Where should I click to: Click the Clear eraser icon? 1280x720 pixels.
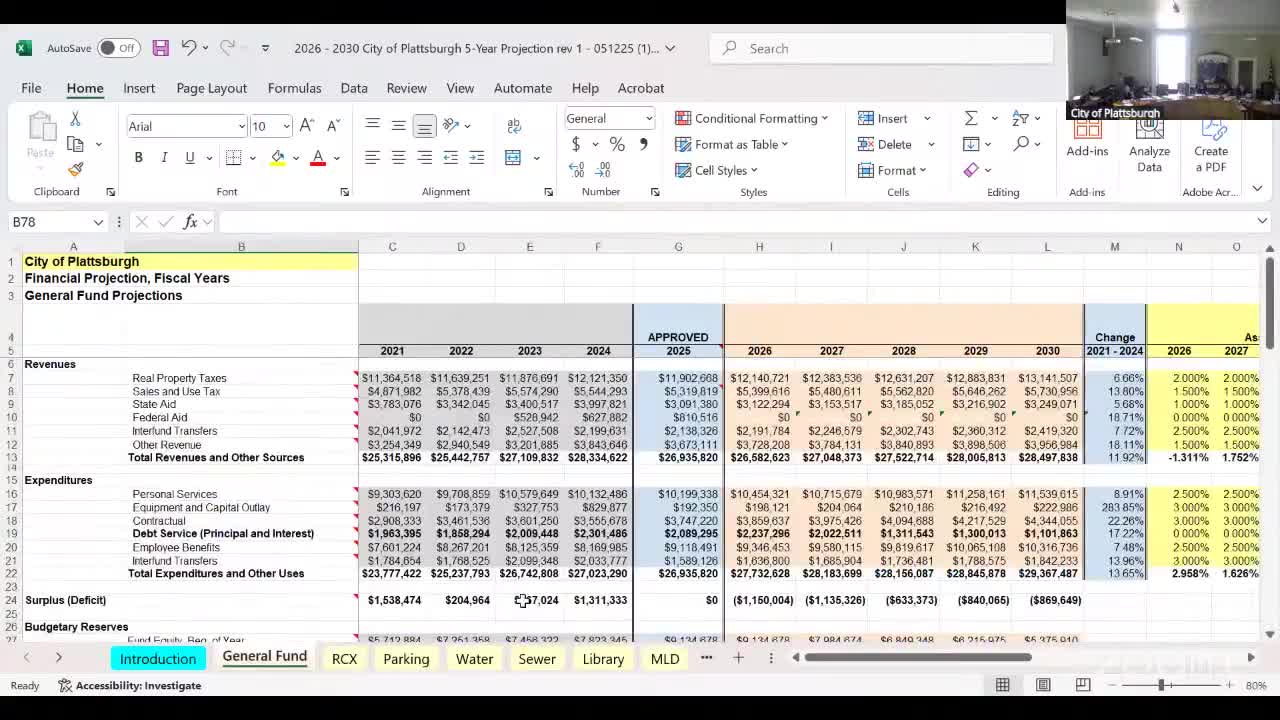point(971,170)
